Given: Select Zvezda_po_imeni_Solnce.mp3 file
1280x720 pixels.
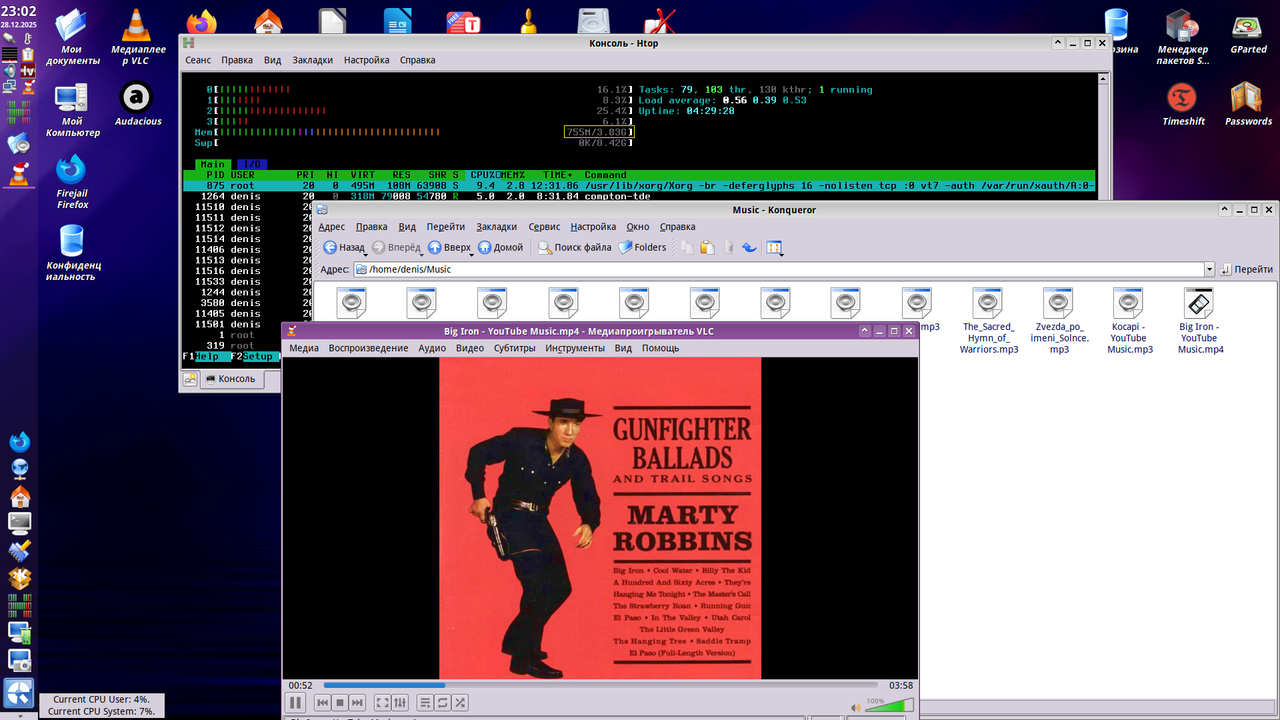Looking at the screenshot, I should coord(1059,320).
